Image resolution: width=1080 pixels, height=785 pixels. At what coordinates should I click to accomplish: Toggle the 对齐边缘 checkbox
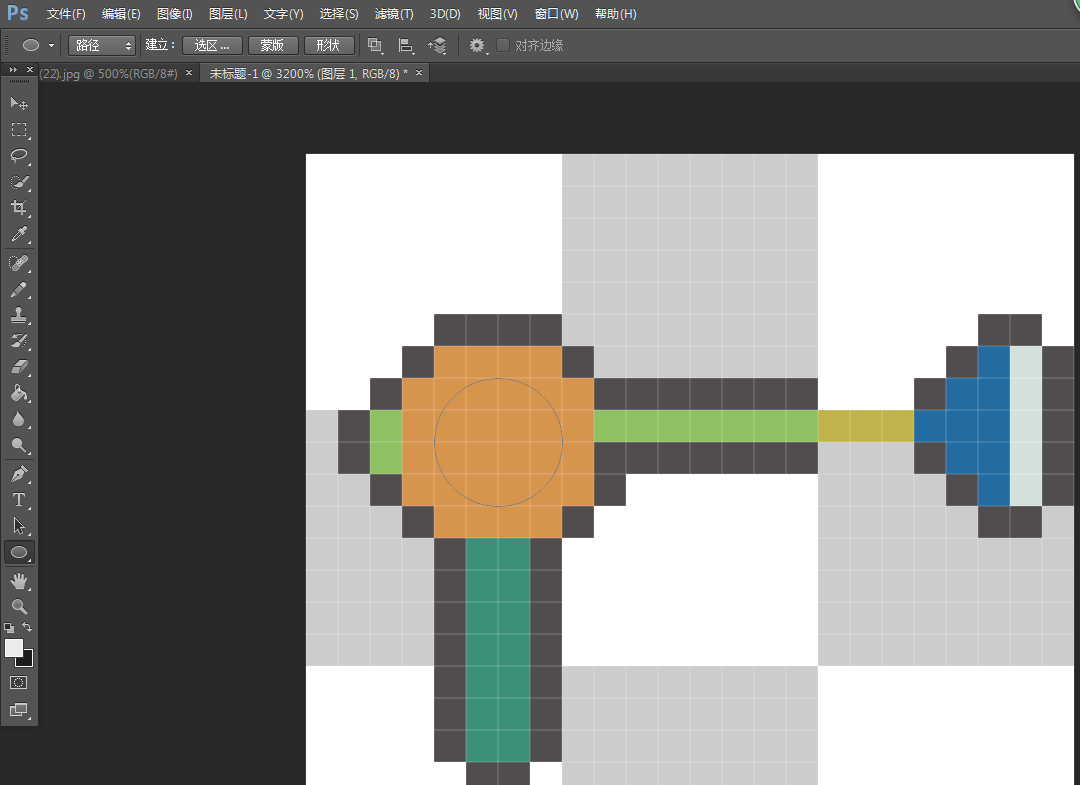503,45
